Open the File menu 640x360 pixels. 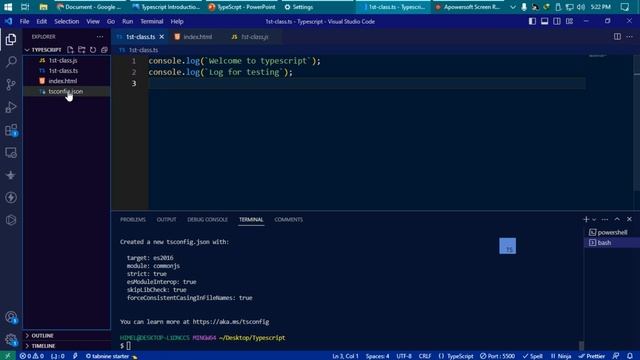tap(24, 21)
